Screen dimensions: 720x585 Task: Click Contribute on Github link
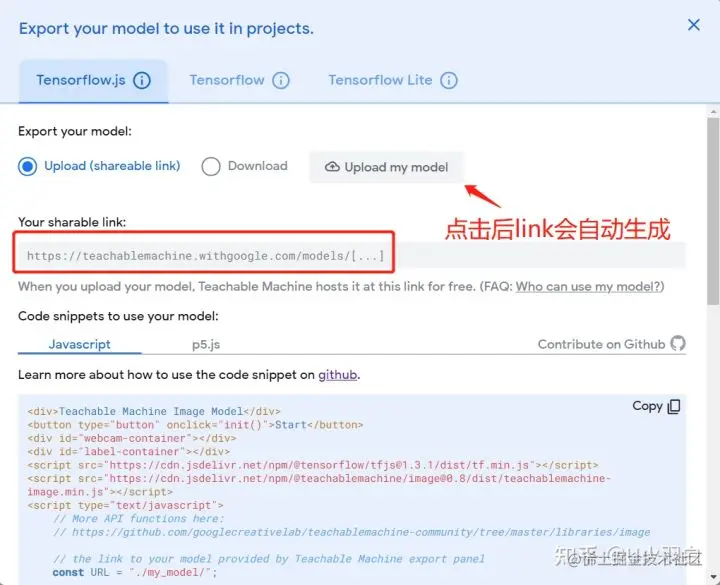point(601,344)
